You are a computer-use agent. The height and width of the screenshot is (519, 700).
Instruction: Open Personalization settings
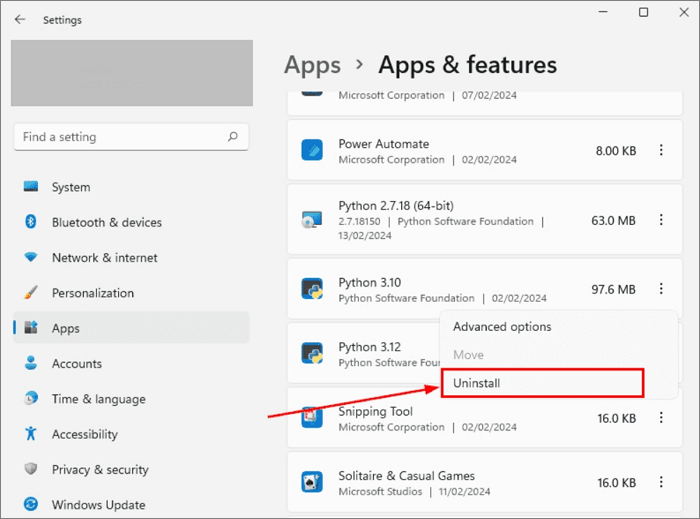tap(92, 293)
